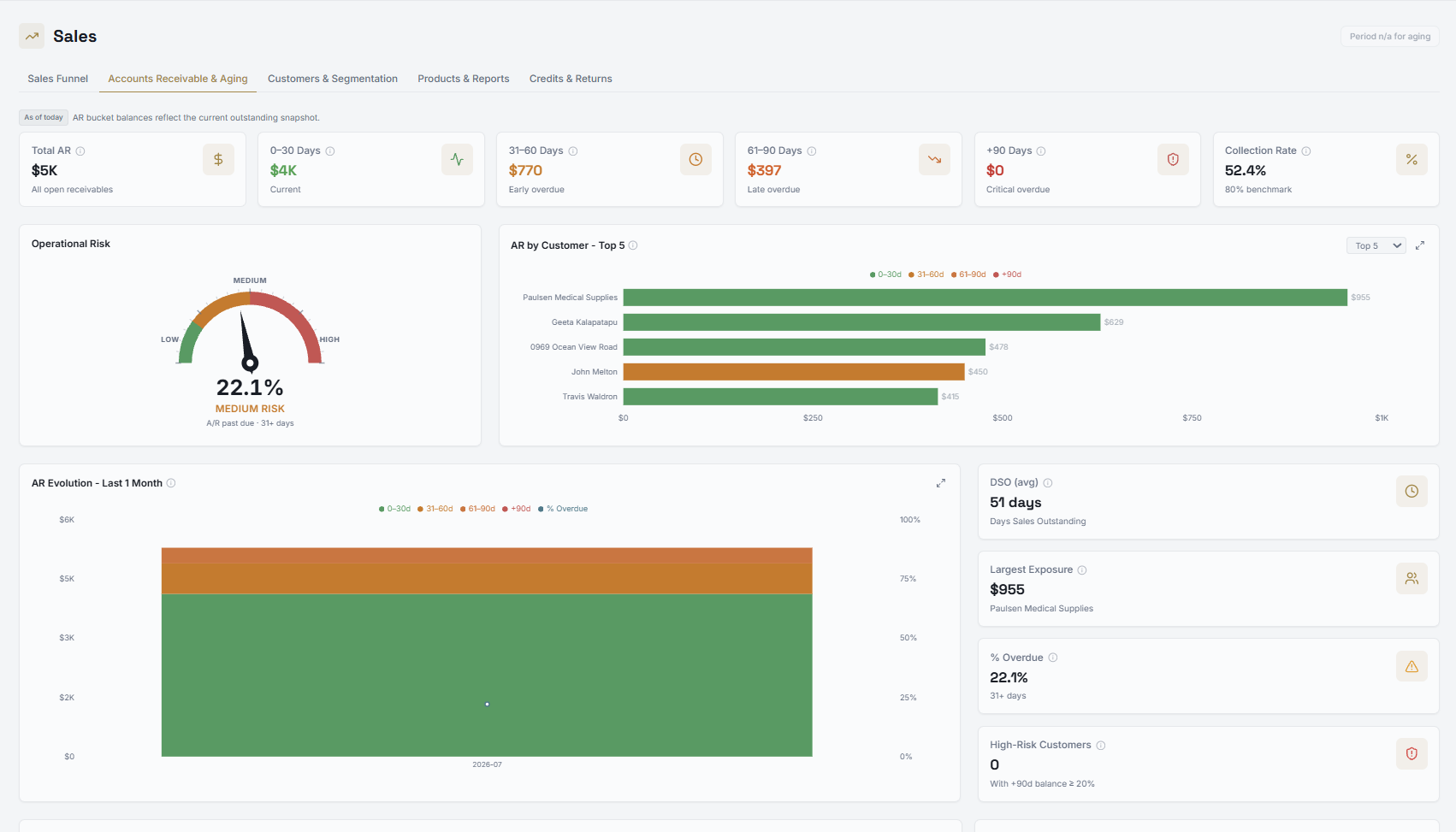1456x832 pixels.
Task: Open info tooltip next to +90 Days
Action: pyautogui.click(x=1041, y=150)
